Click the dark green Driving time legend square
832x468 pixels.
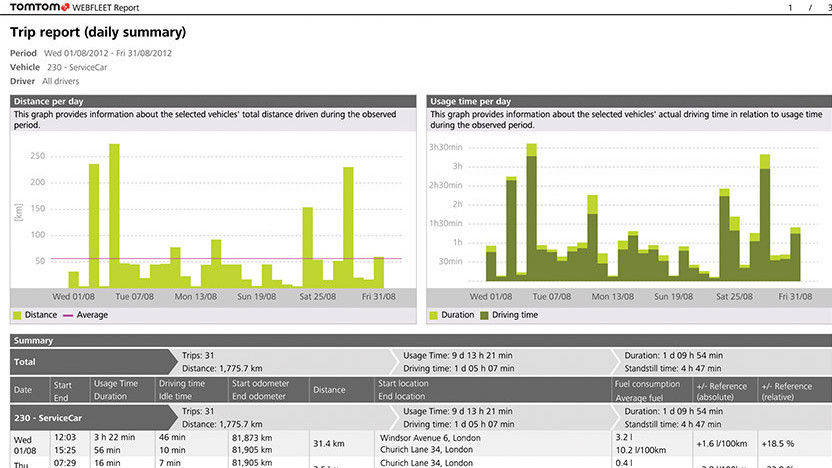click(483, 315)
